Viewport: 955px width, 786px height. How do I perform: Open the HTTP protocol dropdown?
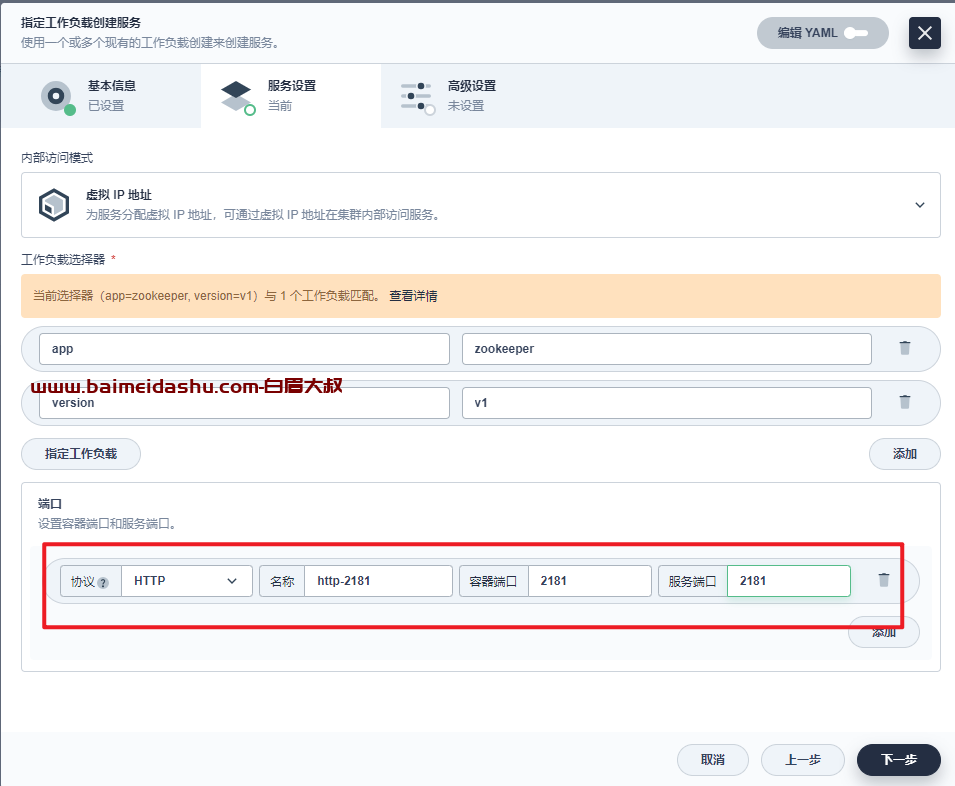coord(187,581)
